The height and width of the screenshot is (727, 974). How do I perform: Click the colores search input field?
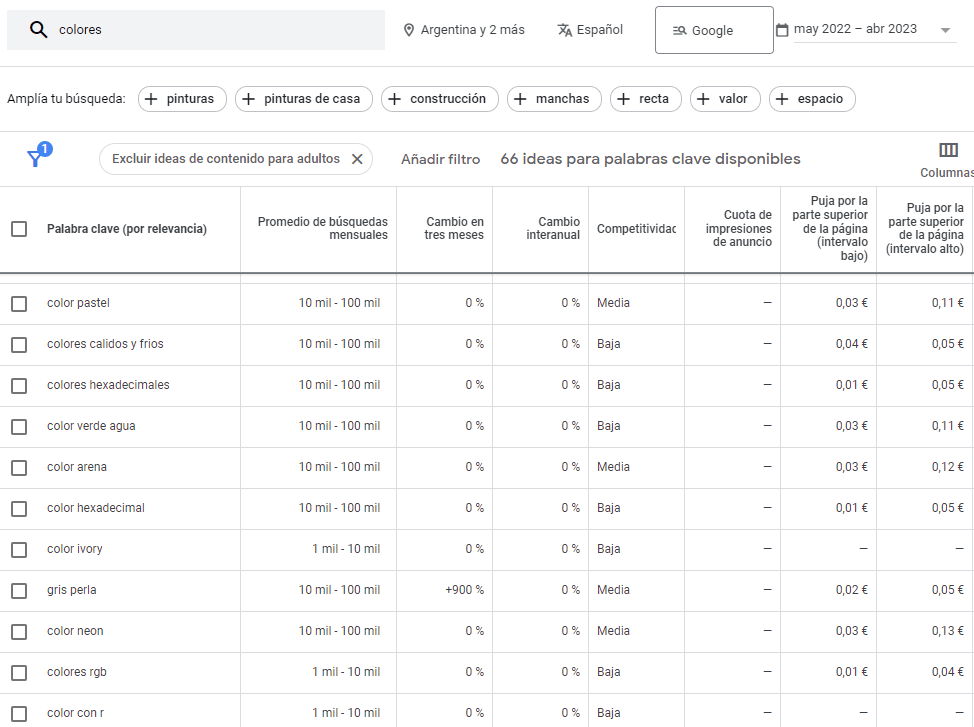click(196, 30)
